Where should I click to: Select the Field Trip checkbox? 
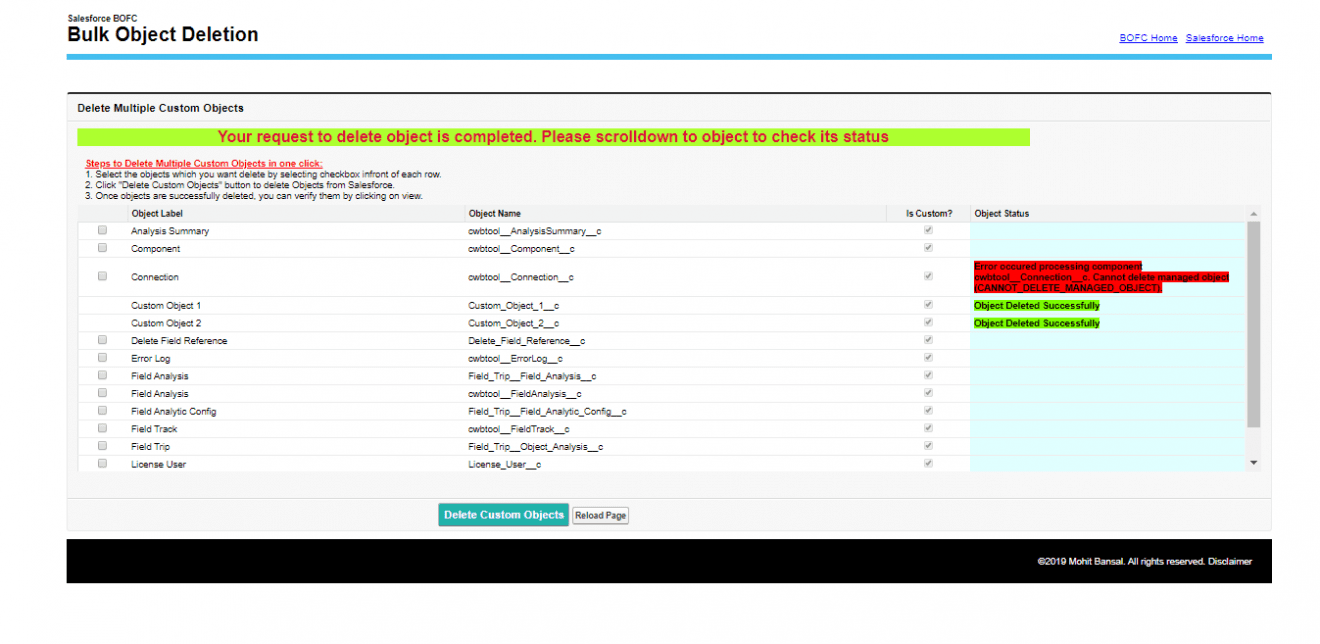pyautogui.click(x=101, y=445)
